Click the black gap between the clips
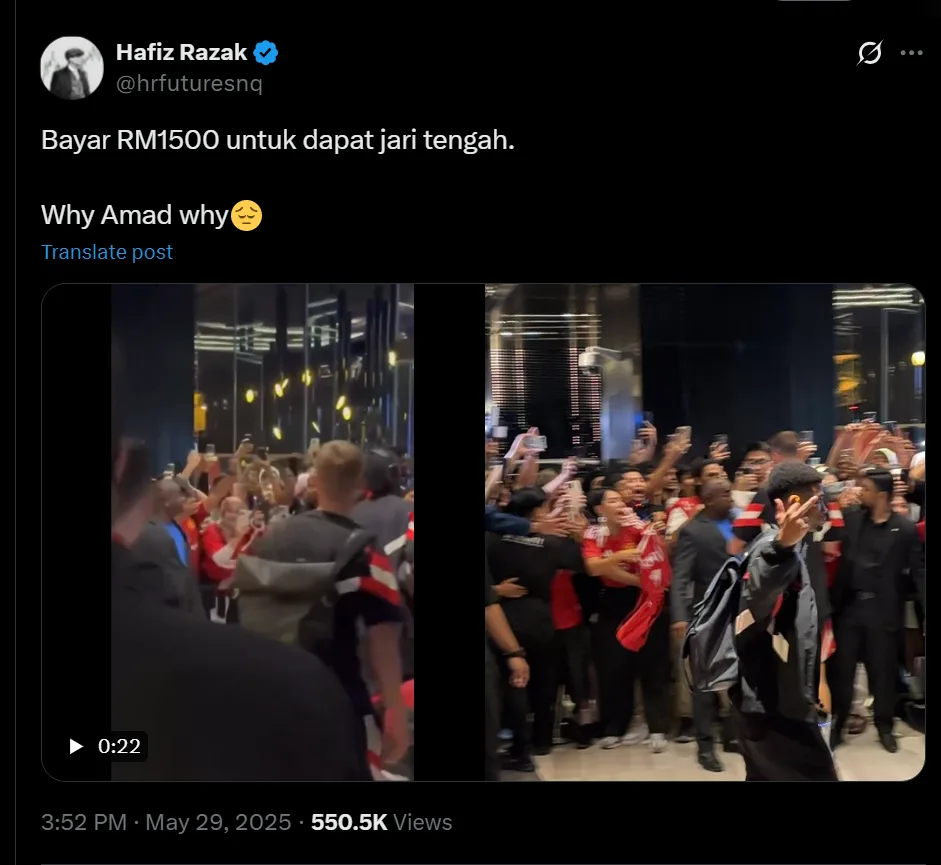941x865 pixels. (x=449, y=530)
